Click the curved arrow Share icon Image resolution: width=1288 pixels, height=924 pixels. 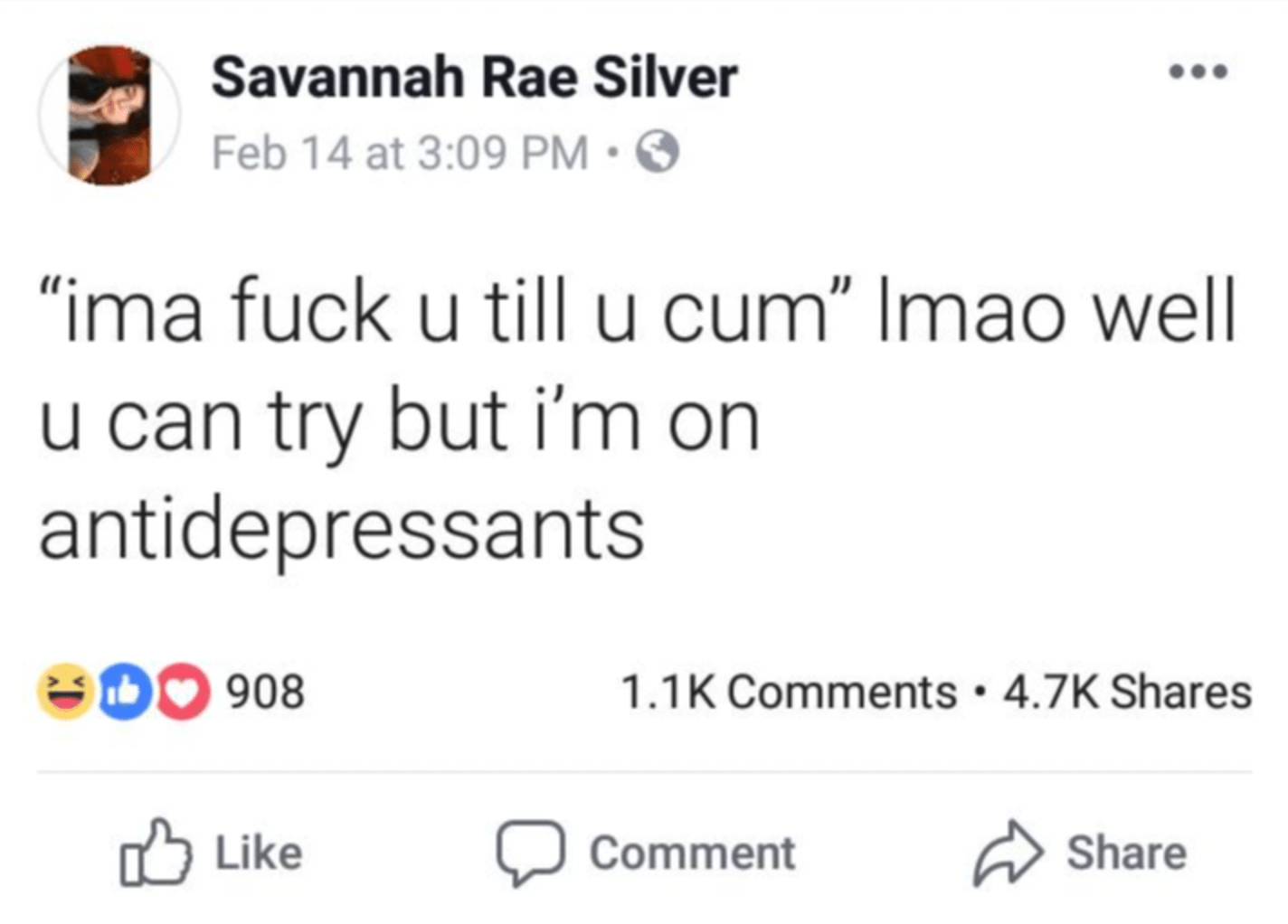pyautogui.click(x=1008, y=852)
